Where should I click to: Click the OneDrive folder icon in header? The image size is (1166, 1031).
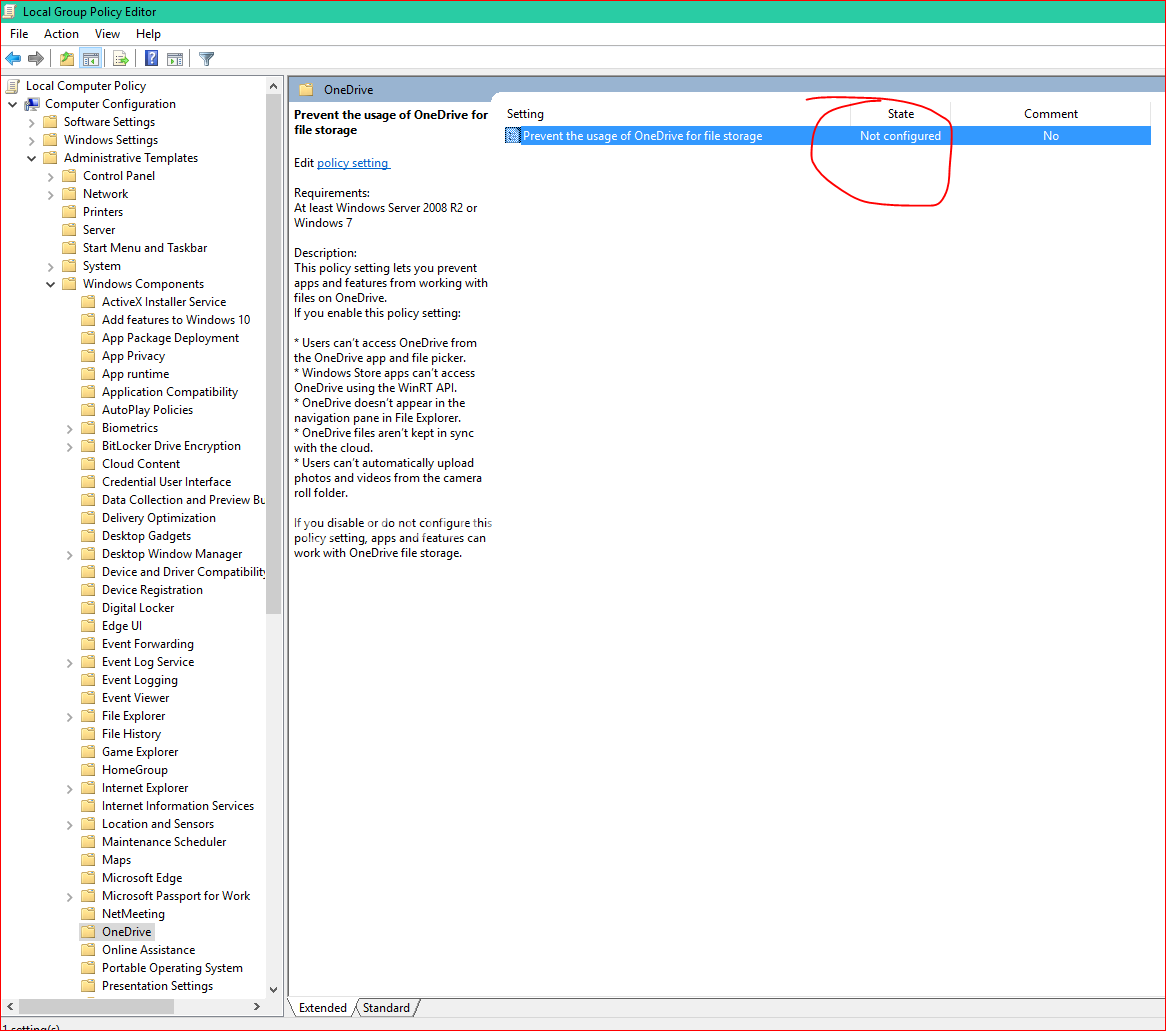click(306, 90)
